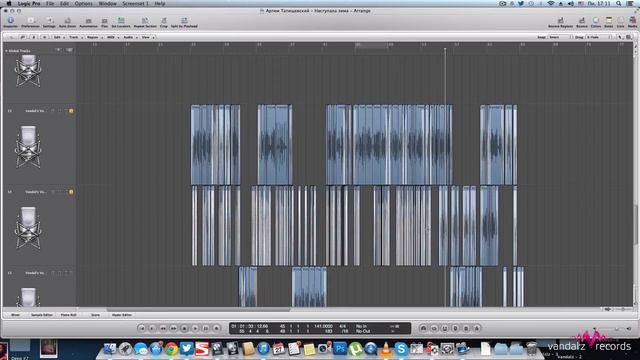
Task: Open the Piano Roll tab
Action: tap(69, 315)
